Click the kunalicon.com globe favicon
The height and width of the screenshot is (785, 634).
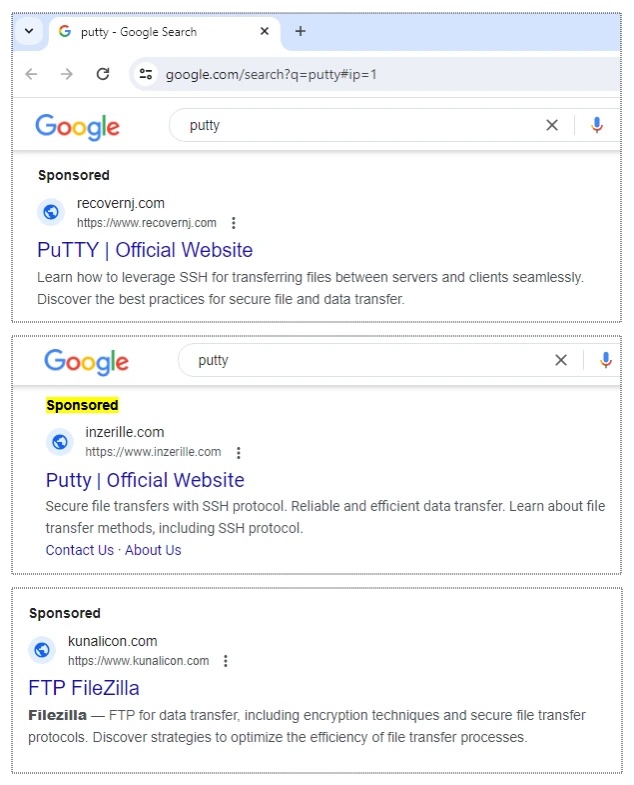(x=42, y=650)
